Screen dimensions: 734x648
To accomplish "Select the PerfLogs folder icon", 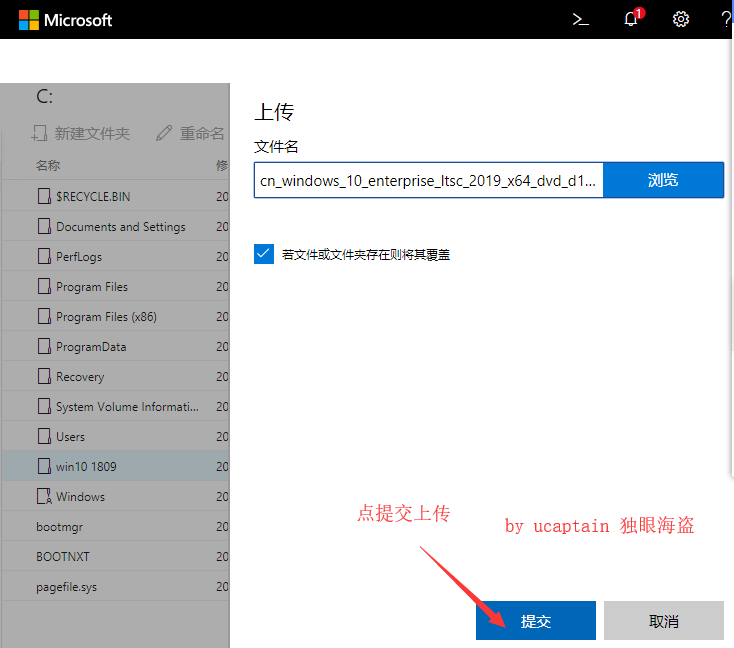I will 44,256.
